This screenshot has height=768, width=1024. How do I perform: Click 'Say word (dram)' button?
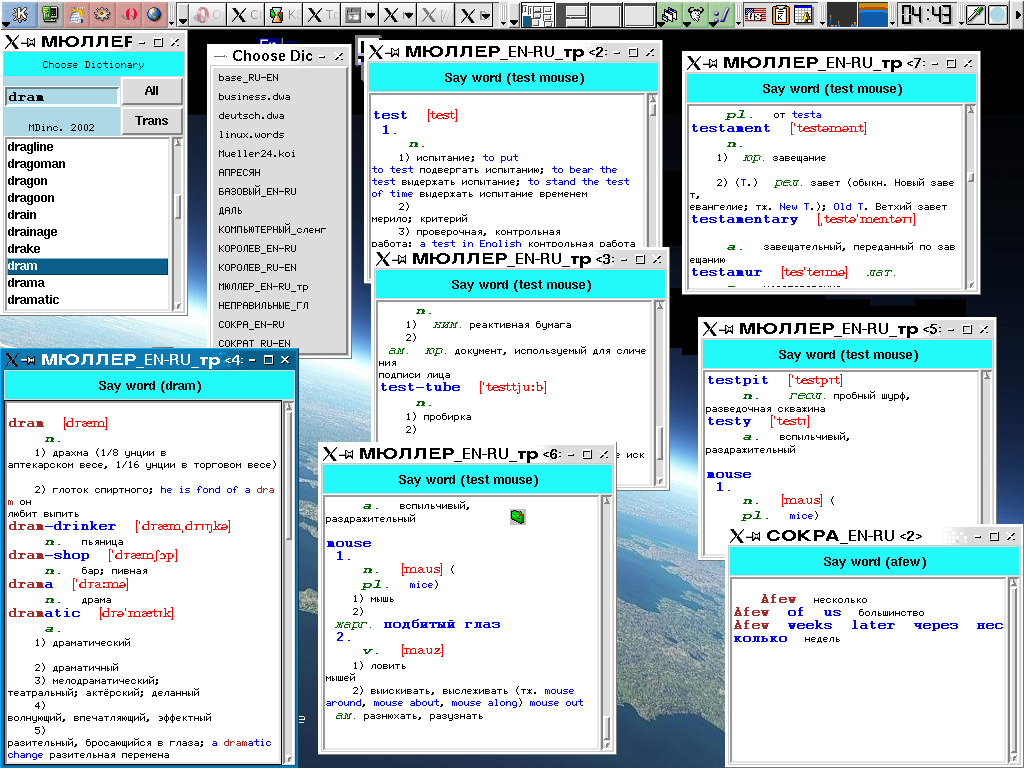(x=150, y=386)
